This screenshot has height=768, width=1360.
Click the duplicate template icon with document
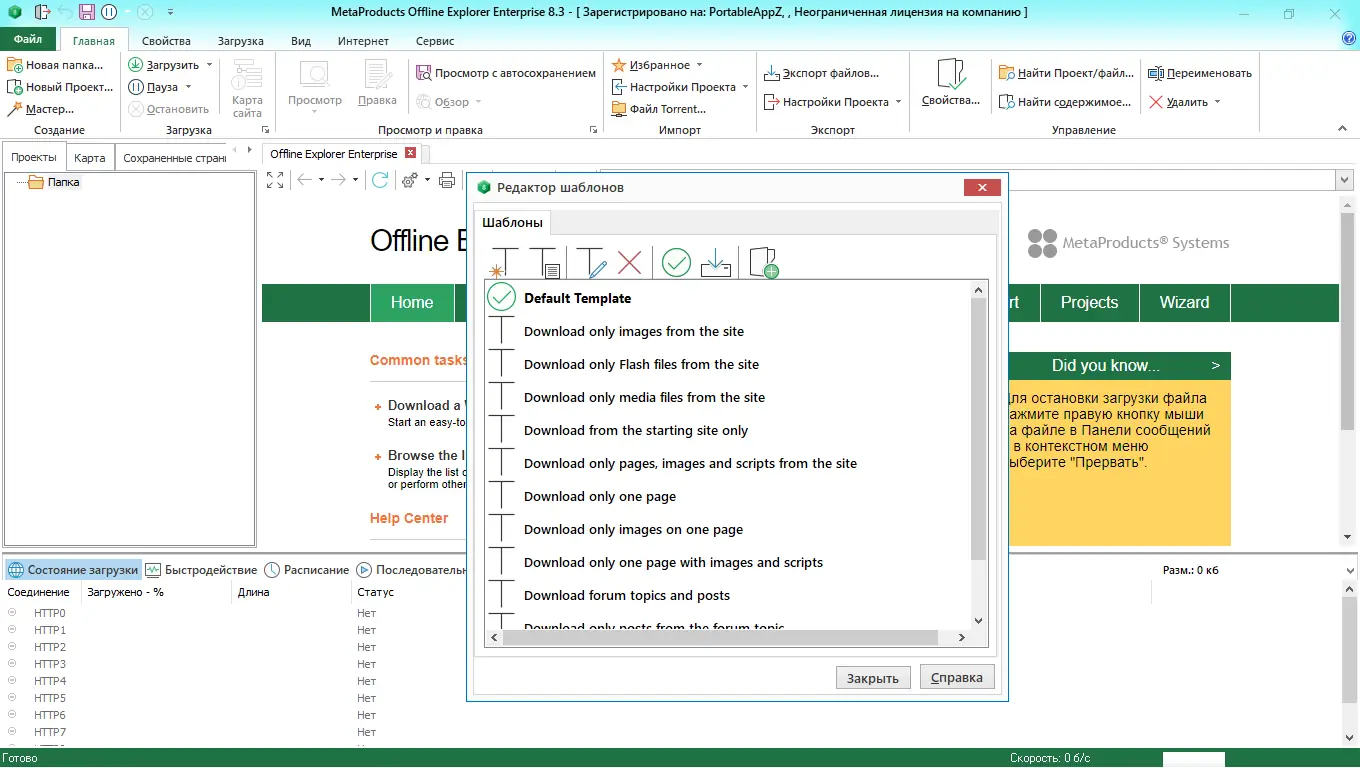pyautogui.click(x=544, y=262)
